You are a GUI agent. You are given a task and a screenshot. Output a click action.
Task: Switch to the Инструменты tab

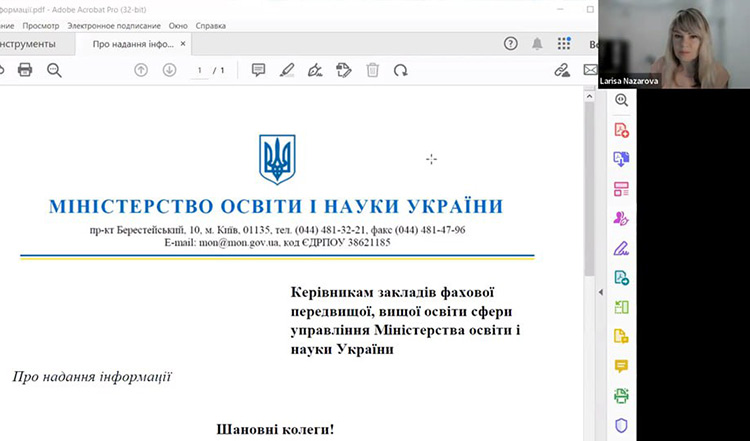[x=30, y=45]
